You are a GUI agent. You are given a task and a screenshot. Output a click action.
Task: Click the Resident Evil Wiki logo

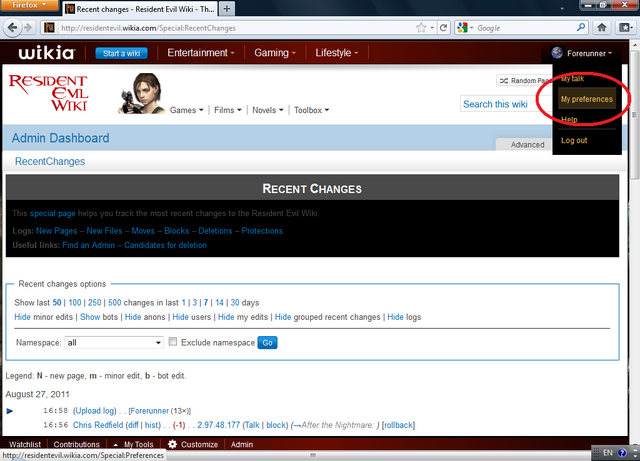pos(49,93)
